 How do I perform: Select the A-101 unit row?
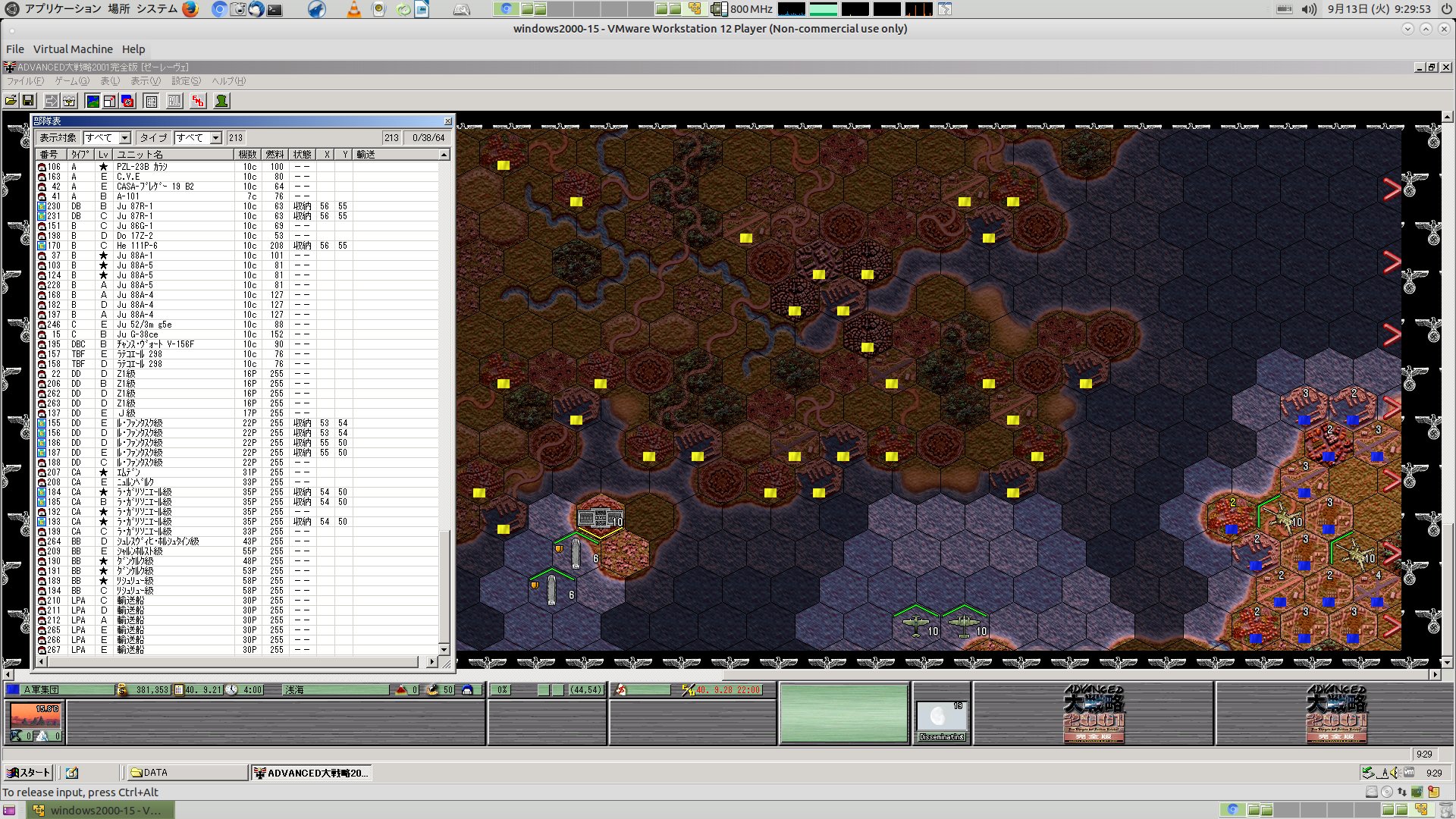click(237, 196)
